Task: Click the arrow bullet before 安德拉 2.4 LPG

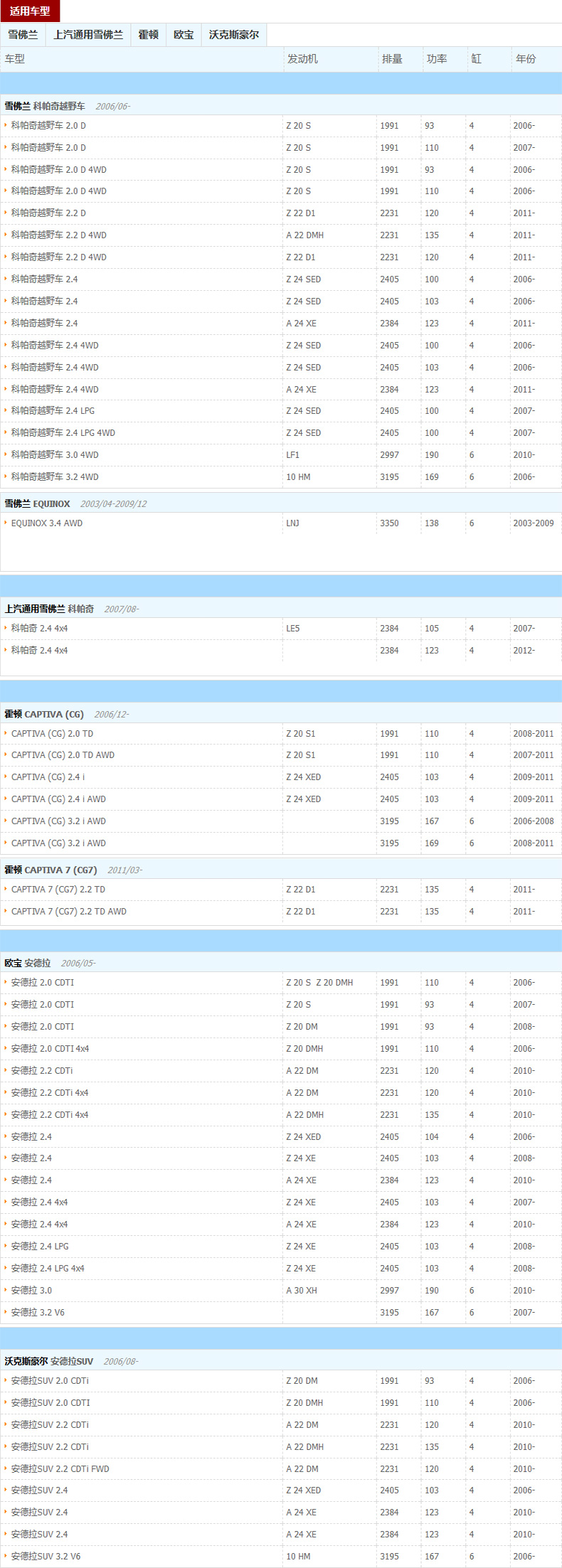Action: [x=6, y=1246]
